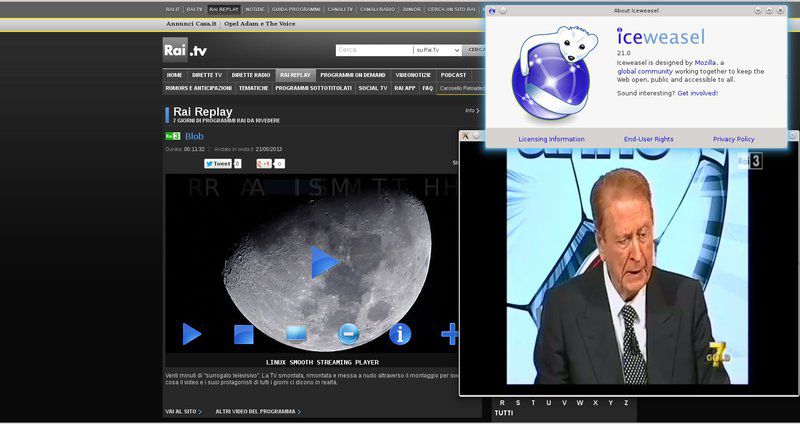
Task: Click the Get involved! link
Action: 697,92
